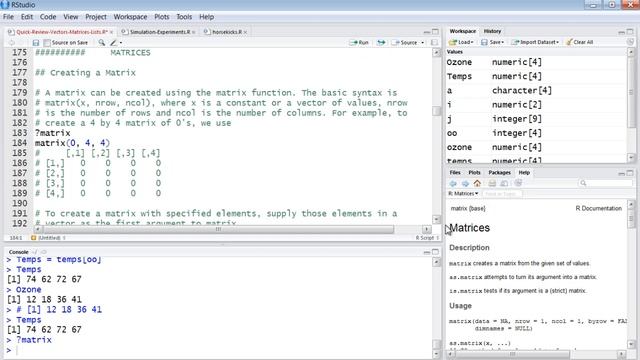Click the variable oo integer[4] row
640x360 pixels.
536,133
